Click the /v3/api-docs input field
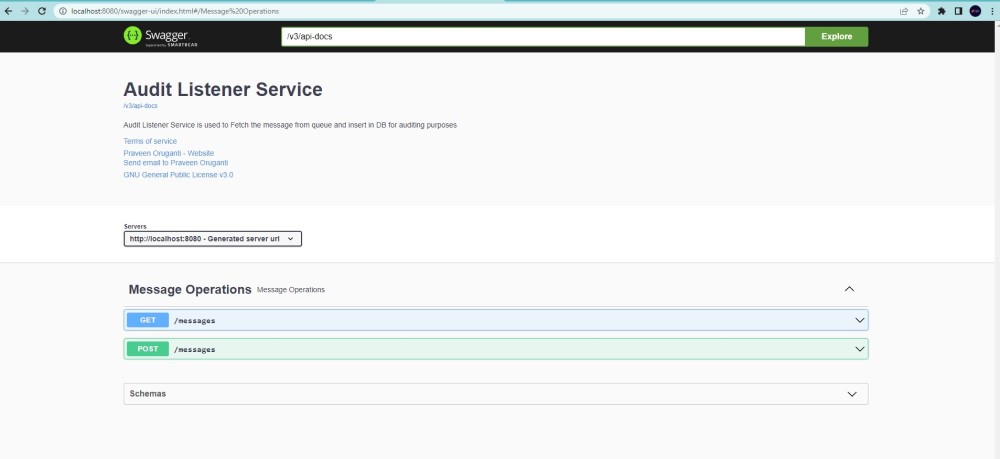Viewport: 1000px width, 459px height. [x=543, y=36]
